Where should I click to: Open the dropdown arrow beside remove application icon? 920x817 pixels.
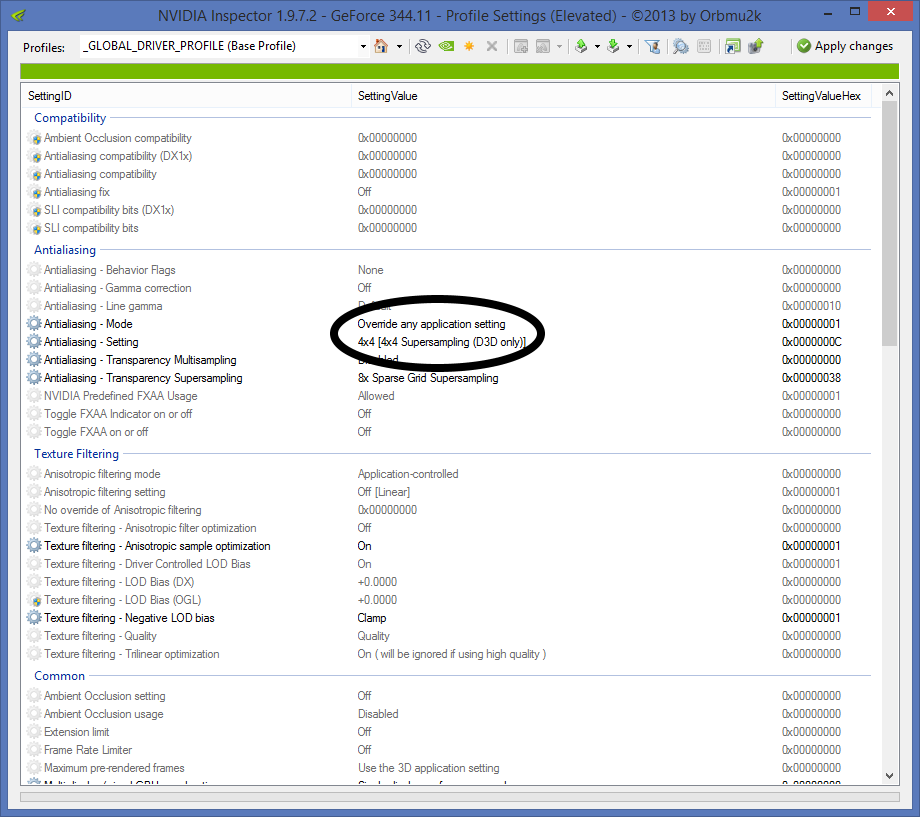[559, 46]
